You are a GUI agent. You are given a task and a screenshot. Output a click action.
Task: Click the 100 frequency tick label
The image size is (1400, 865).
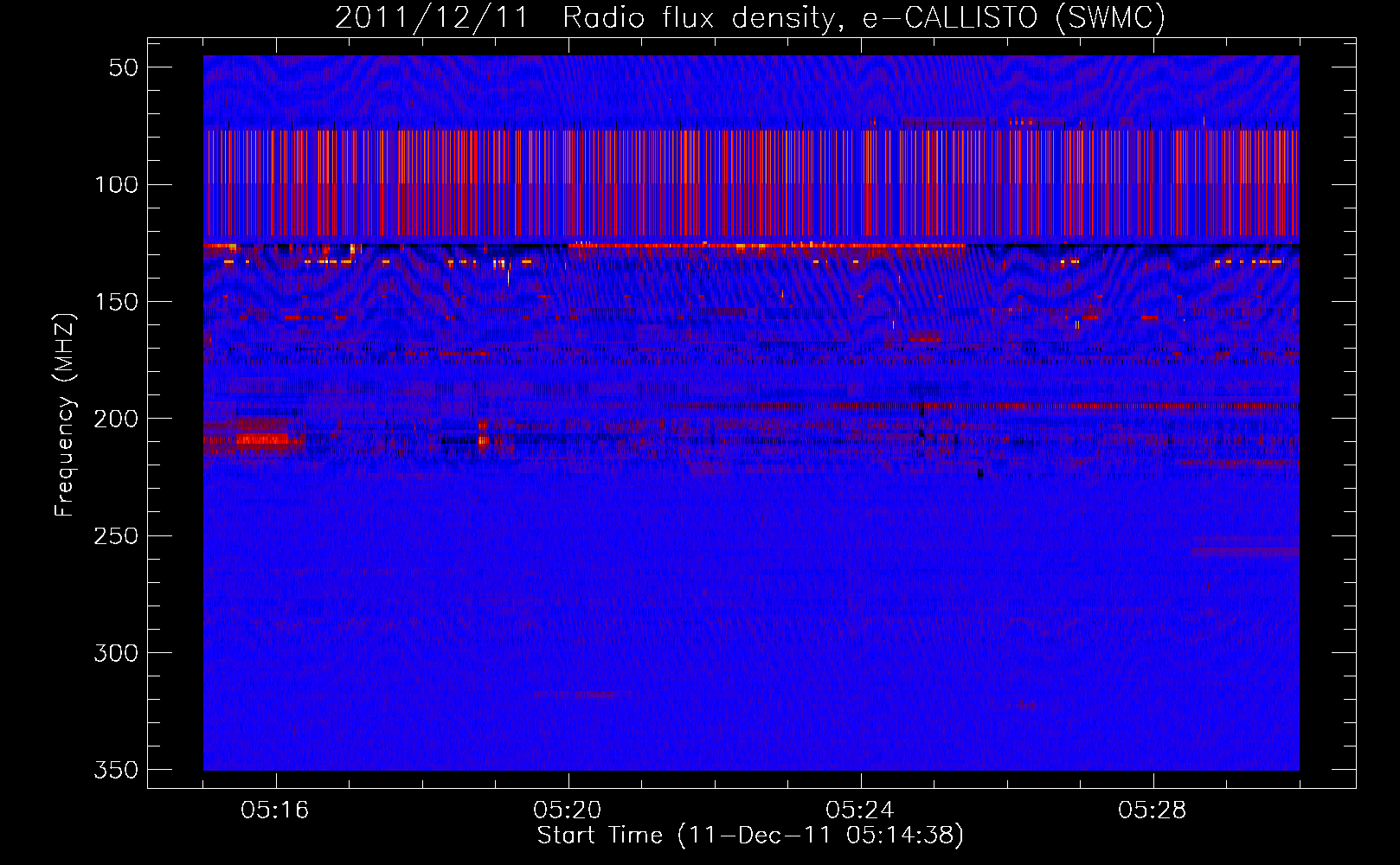tap(117, 184)
